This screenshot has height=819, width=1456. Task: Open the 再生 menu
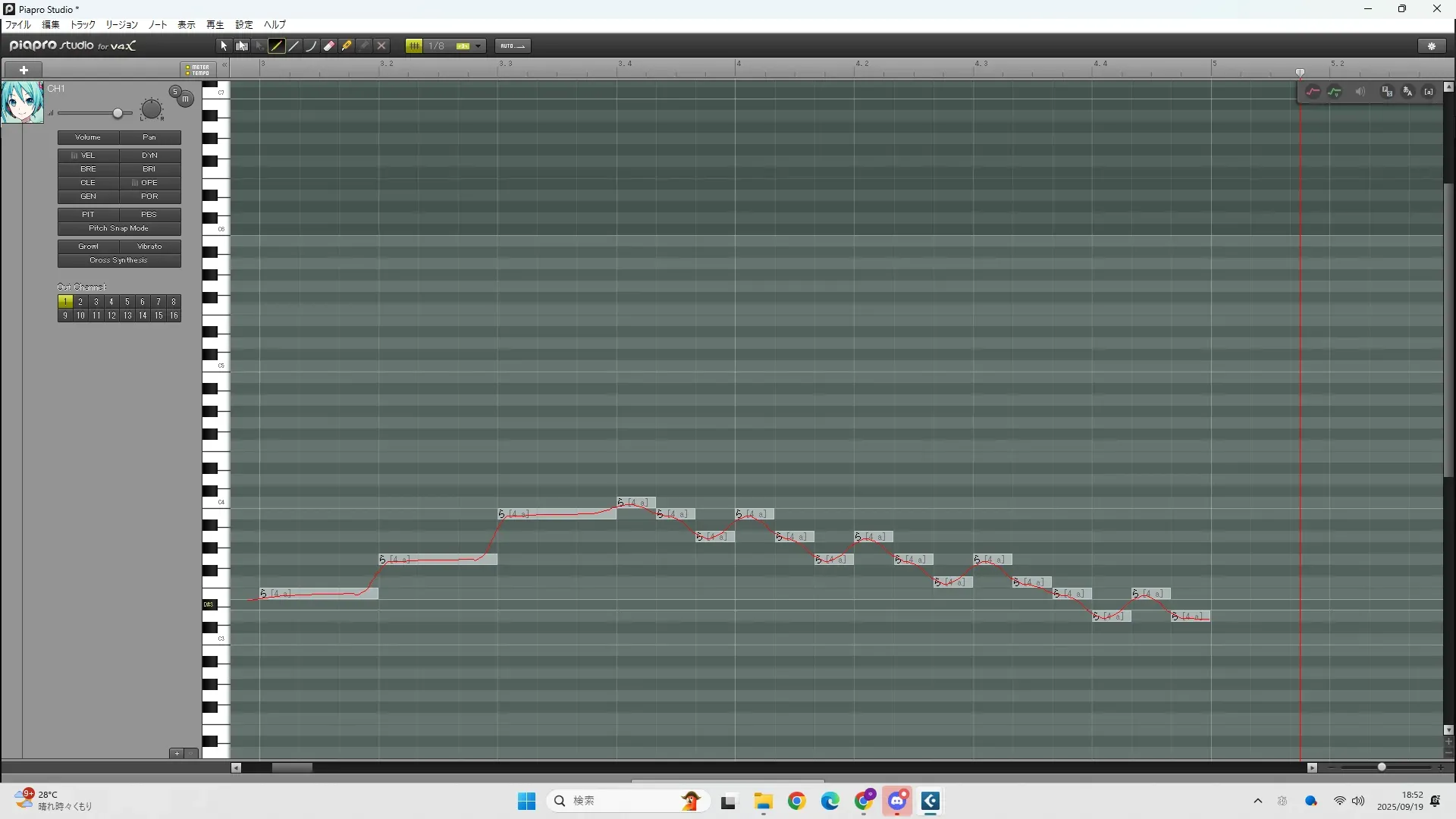tap(215, 25)
